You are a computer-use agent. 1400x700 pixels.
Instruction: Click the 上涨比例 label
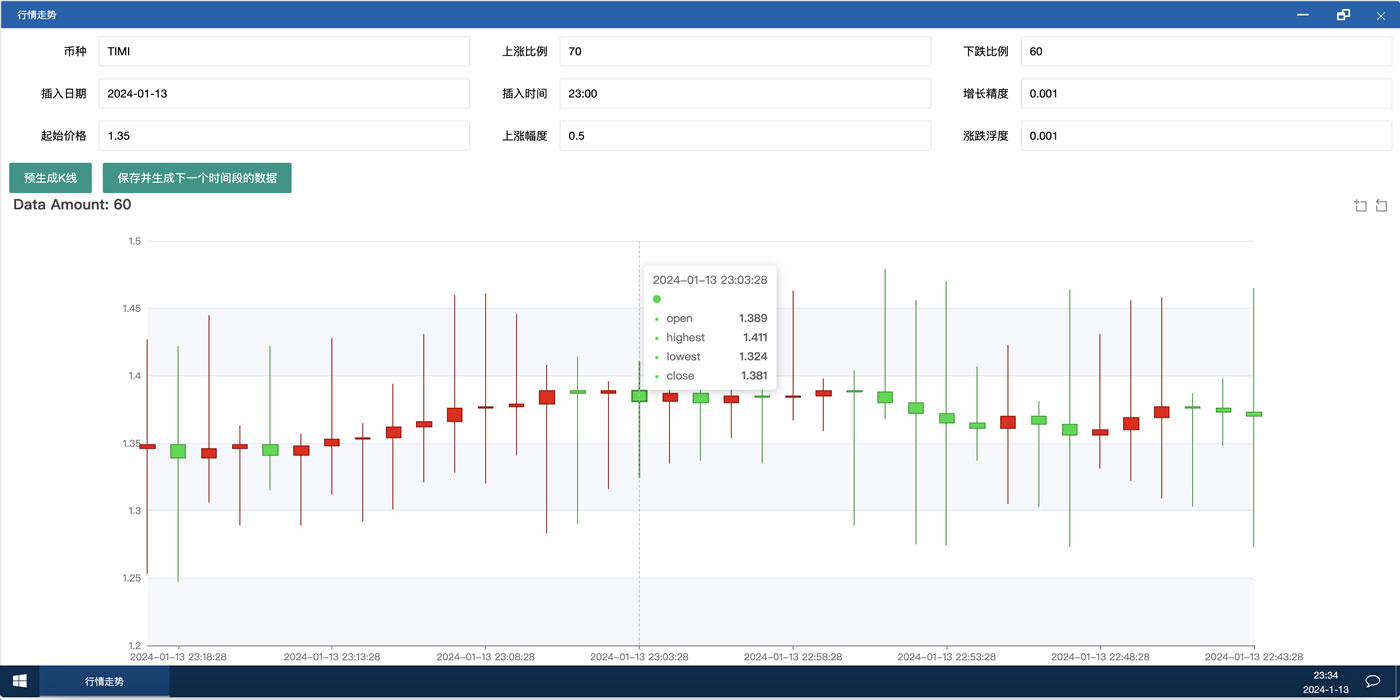(x=524, y=51)
